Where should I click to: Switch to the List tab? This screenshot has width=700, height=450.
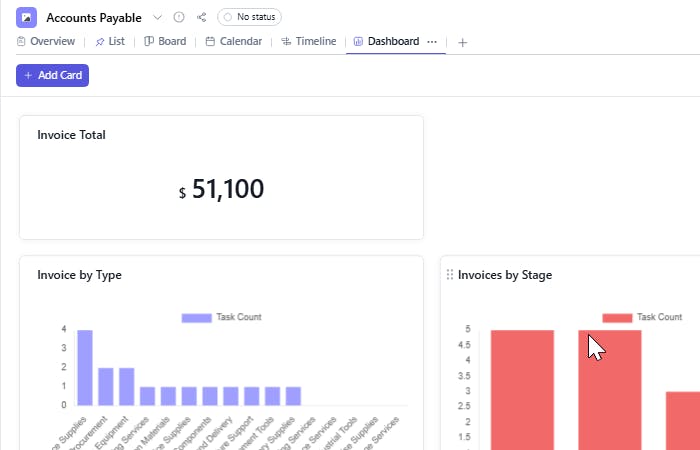click(110, 42)
